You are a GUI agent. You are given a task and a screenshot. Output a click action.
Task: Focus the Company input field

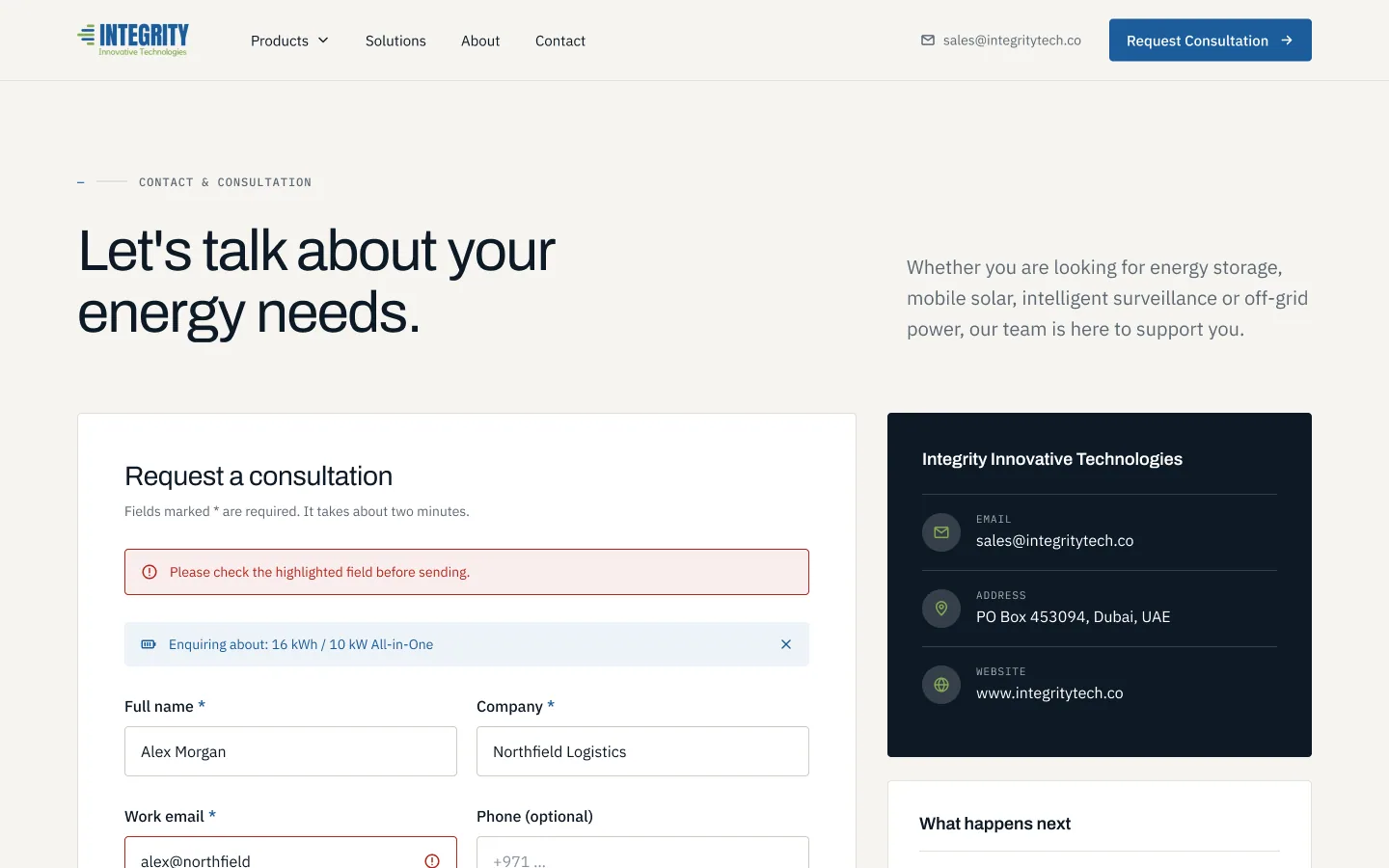642,751
